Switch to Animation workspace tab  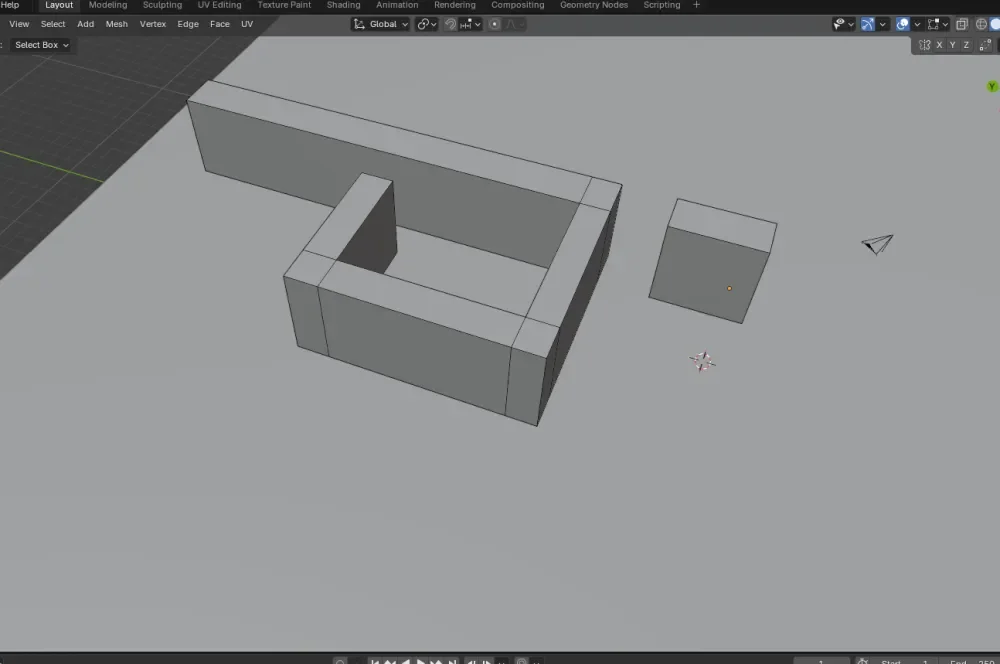(397, 4)
